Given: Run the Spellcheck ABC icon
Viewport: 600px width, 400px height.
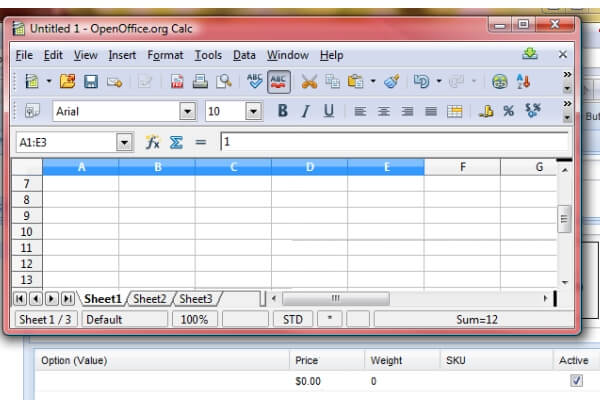Looking at the screenshot, I should tap(254, 82).
